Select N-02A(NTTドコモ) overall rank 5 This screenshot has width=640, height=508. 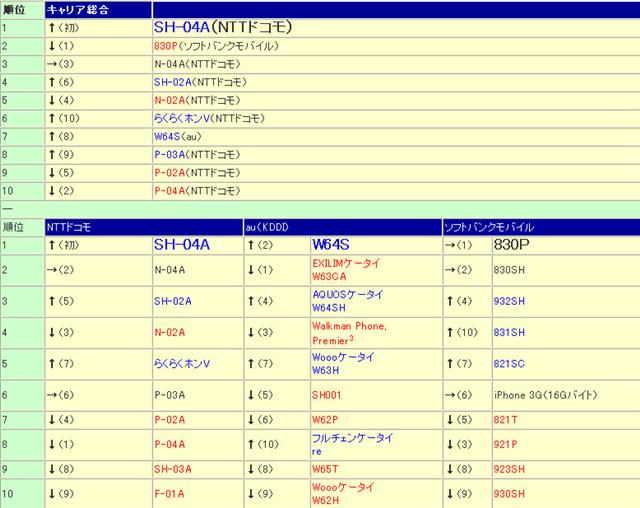(197, 100)
